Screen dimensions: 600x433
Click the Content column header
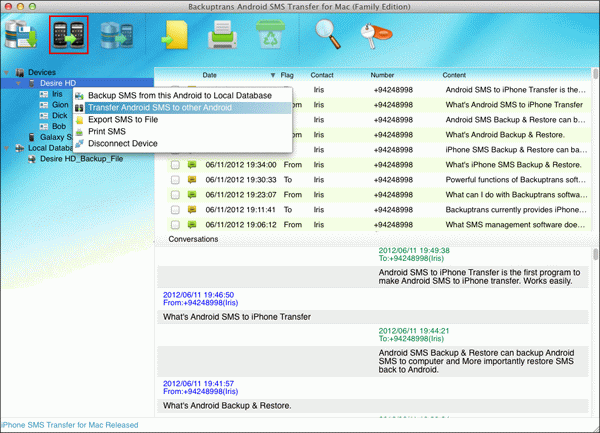click(x=454, y=75)
